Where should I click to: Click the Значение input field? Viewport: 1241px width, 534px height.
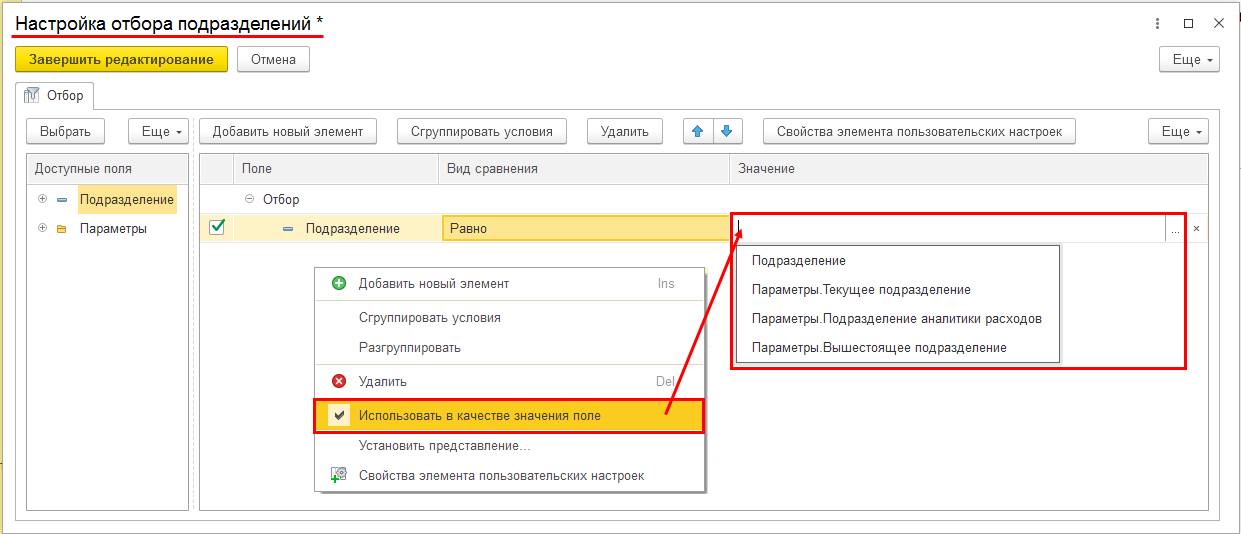pyautogui.click(x=948, y=228)
